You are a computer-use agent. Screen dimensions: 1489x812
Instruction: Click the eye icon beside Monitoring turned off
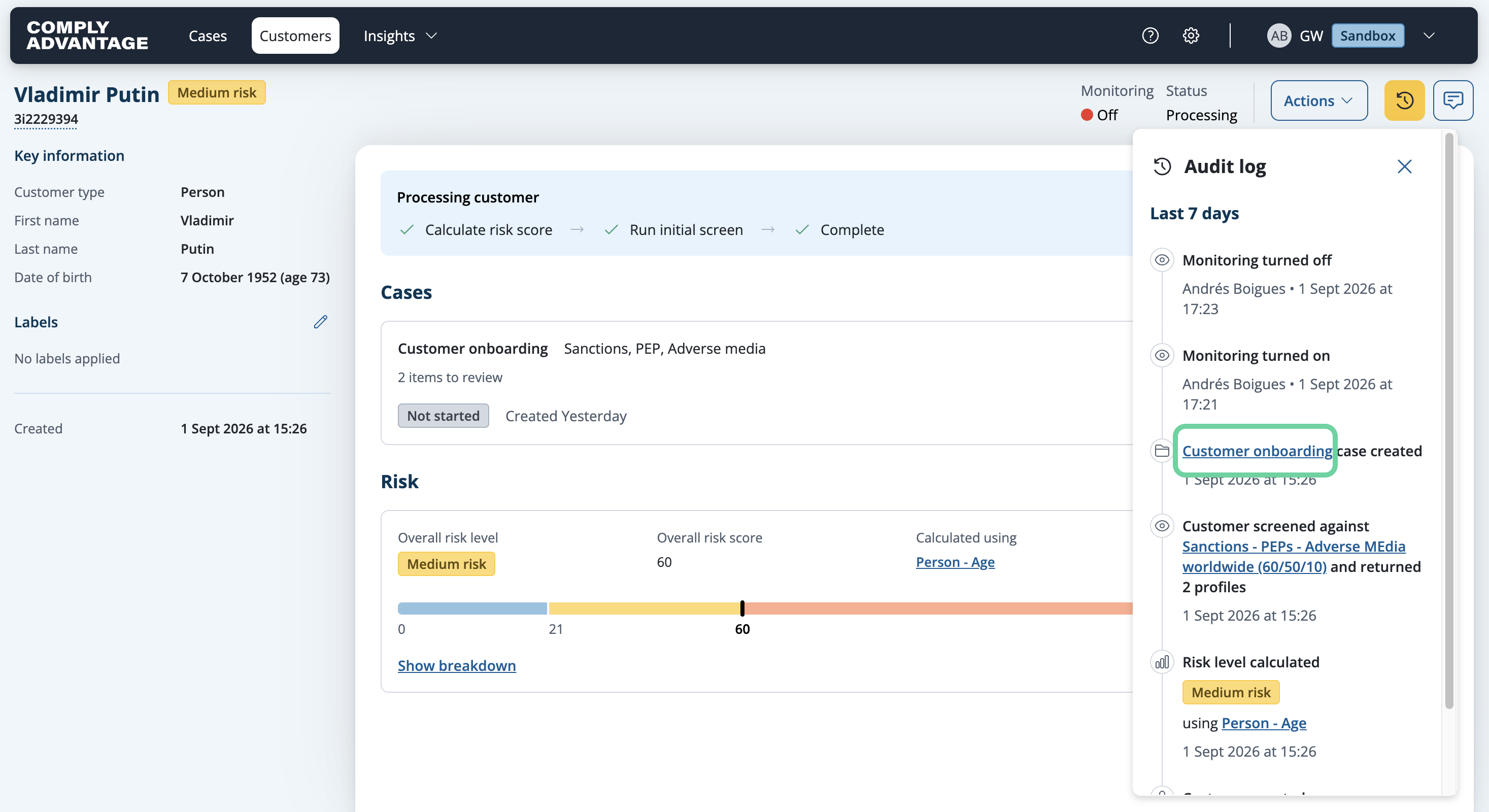coord(1162,260)
